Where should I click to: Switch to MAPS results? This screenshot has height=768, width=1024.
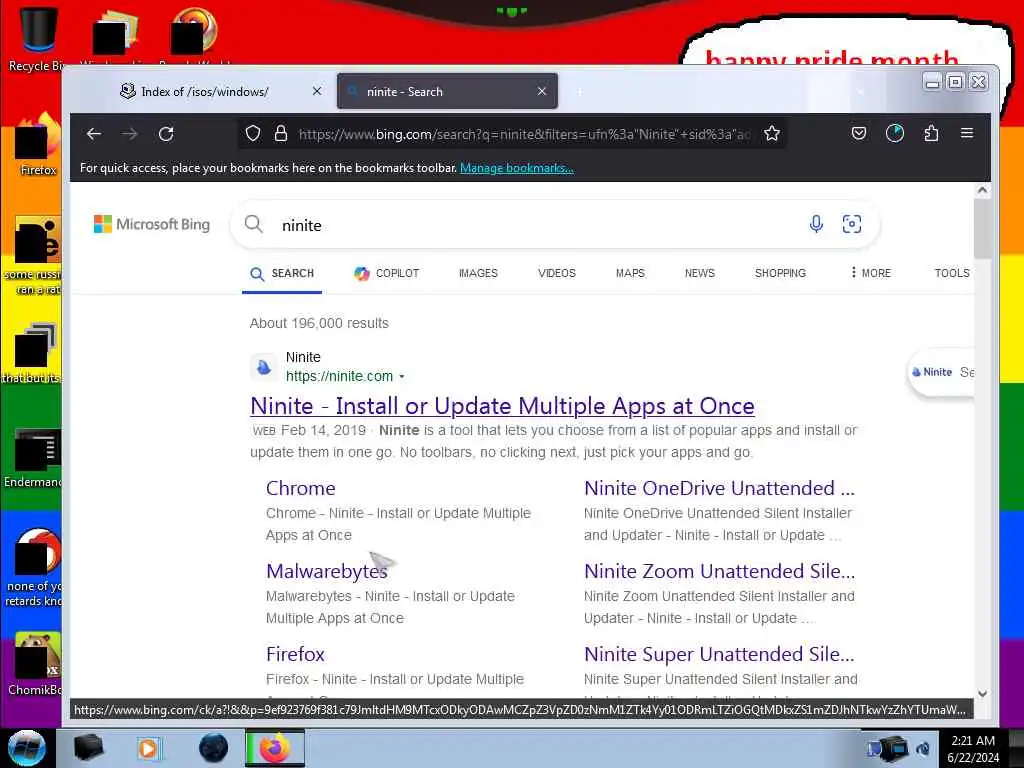tap(630, 273)
